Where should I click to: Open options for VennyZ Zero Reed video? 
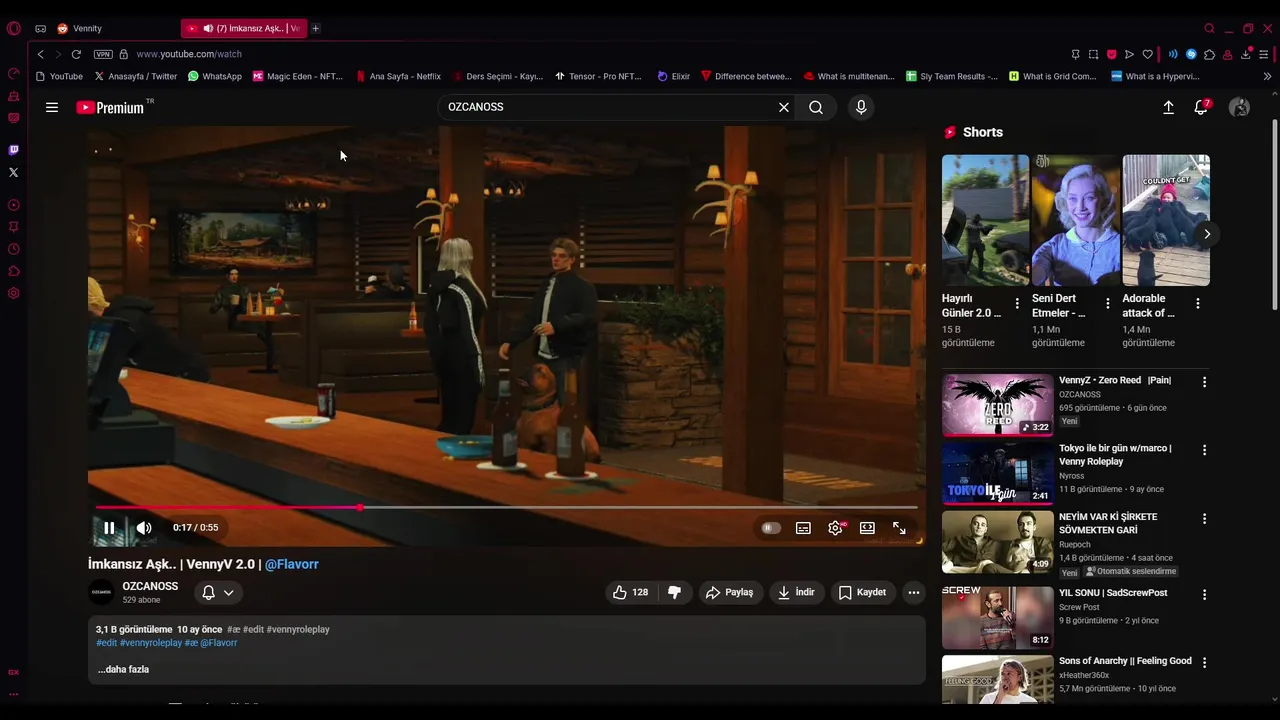tap(1204, 382)
